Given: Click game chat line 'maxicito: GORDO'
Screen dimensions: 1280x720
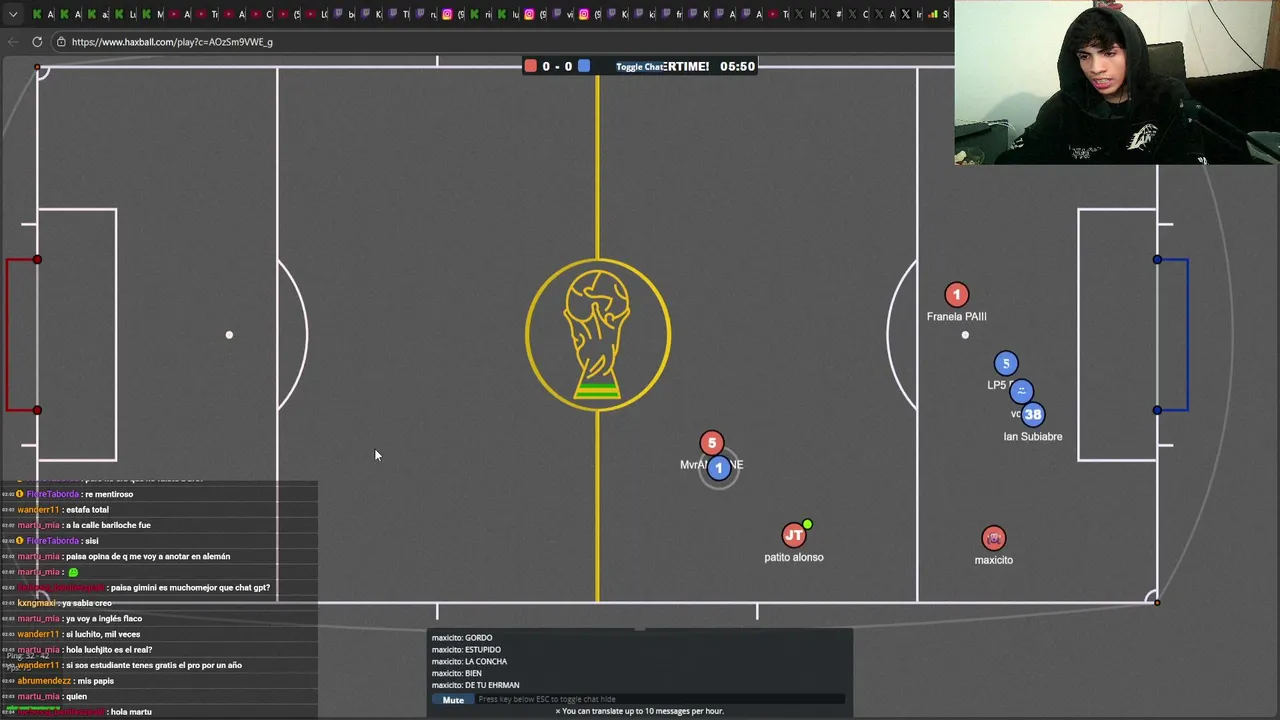Looking at the screenshot, I should [x=462, y=637].
